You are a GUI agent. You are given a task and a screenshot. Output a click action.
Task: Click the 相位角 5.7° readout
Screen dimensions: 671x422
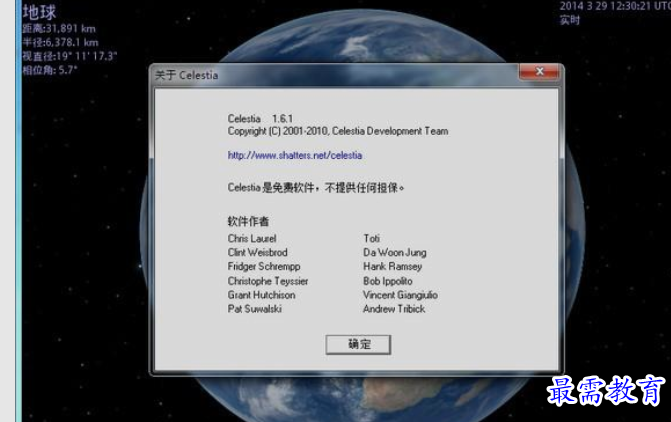pos(50,70)
